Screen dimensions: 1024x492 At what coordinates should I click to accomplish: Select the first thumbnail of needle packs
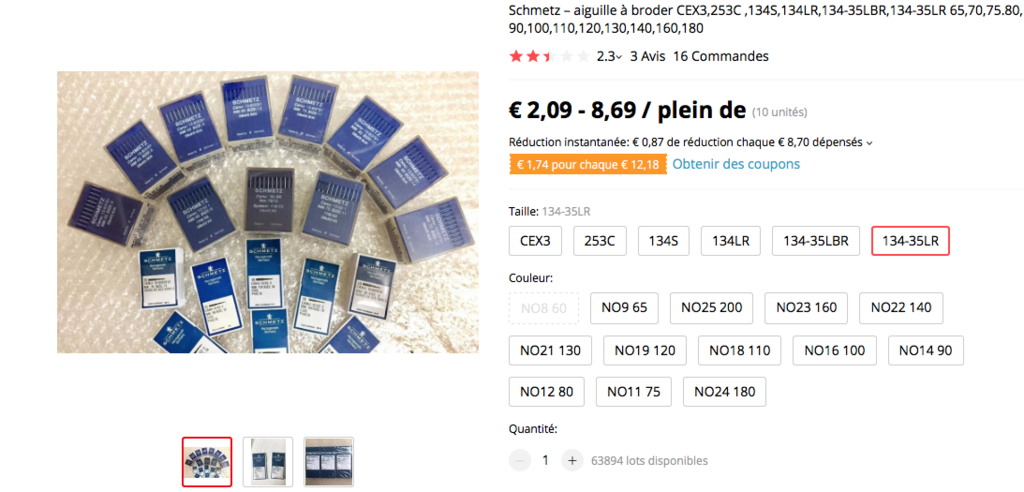(x=207, y=462)
